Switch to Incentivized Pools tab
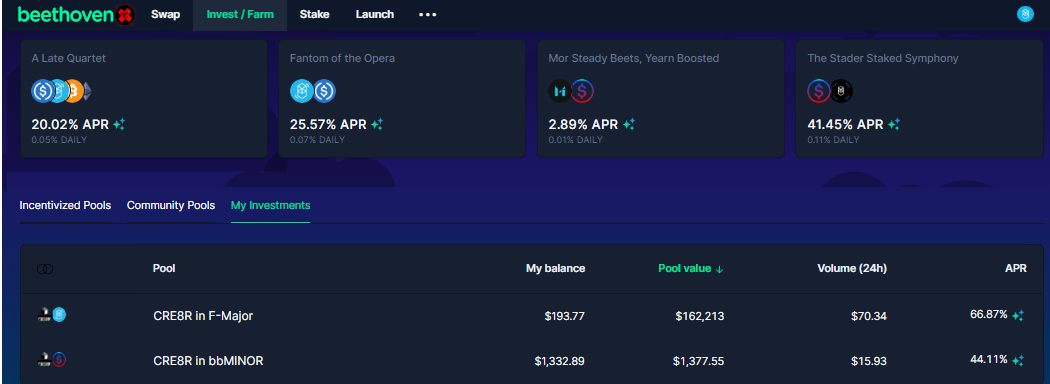 click(x=65, y=205)
